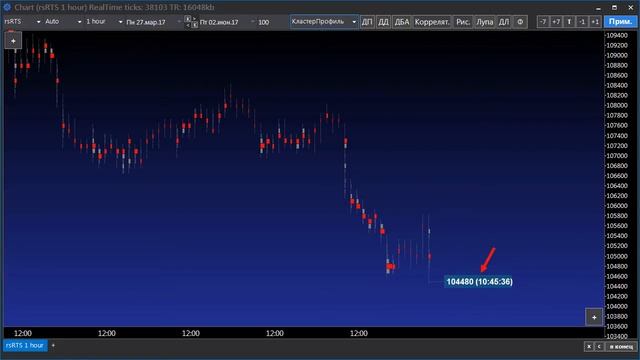This screenshot has height=360, width=640.
Task: Click the ДБА toolbar button
Action: [402, 22]
